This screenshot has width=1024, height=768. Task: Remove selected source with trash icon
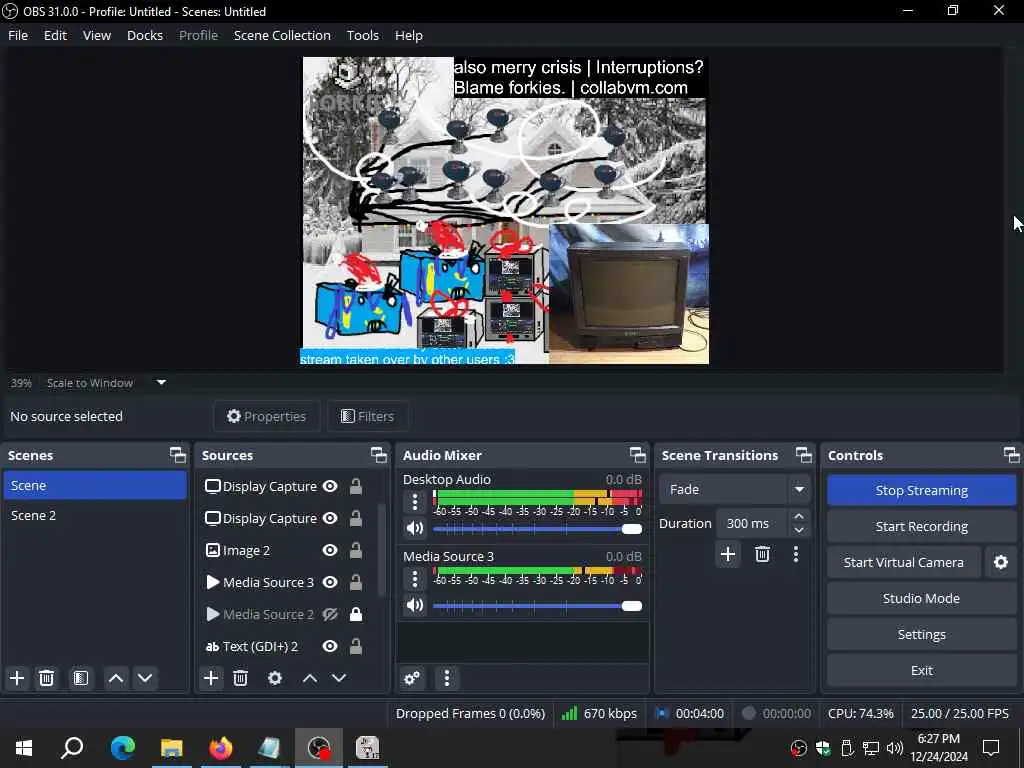click(x=240, y=678)
